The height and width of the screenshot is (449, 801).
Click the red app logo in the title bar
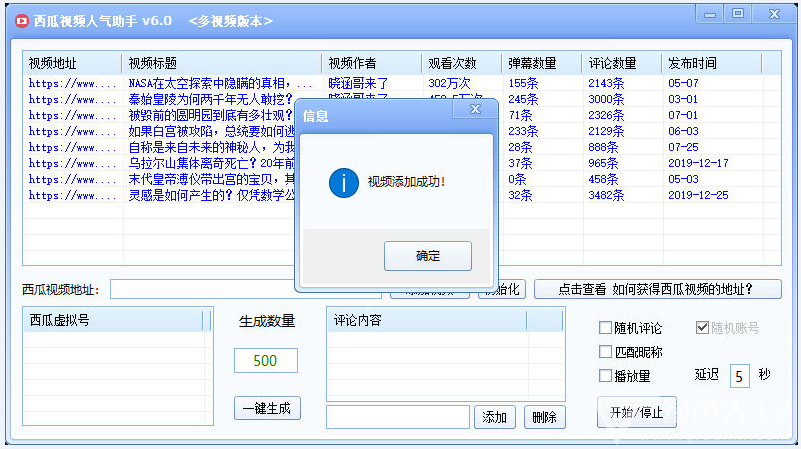coord(21,21)
